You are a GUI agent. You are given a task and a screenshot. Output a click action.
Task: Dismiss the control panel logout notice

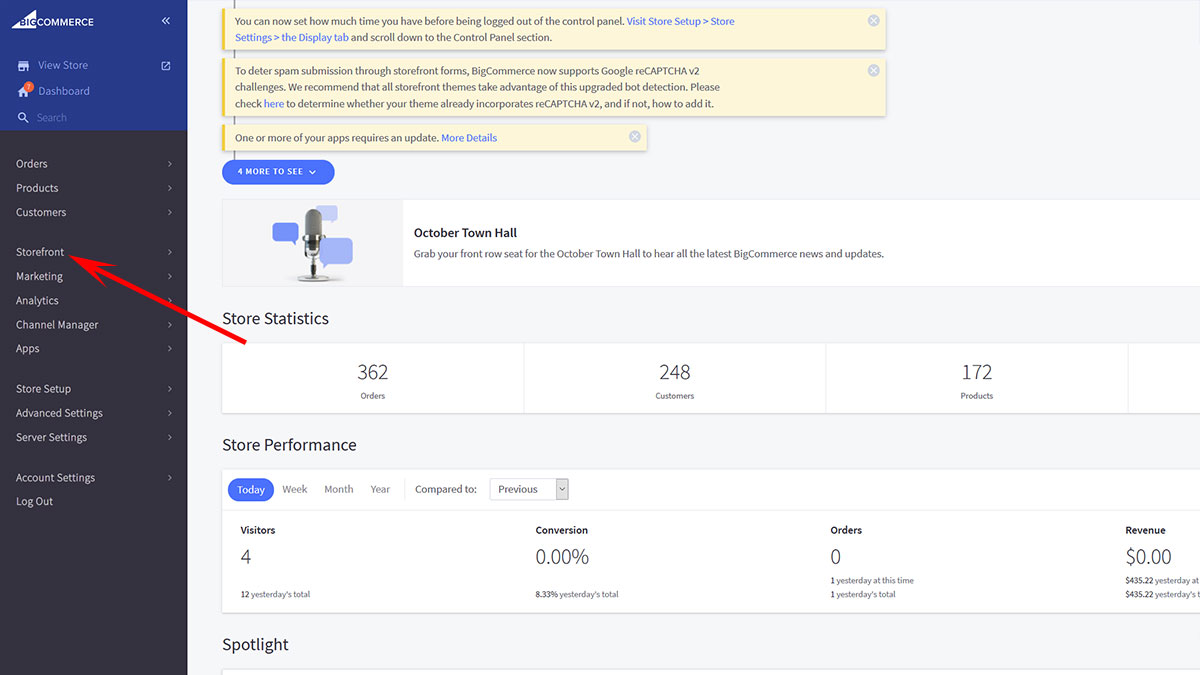[x=874, y=20]
